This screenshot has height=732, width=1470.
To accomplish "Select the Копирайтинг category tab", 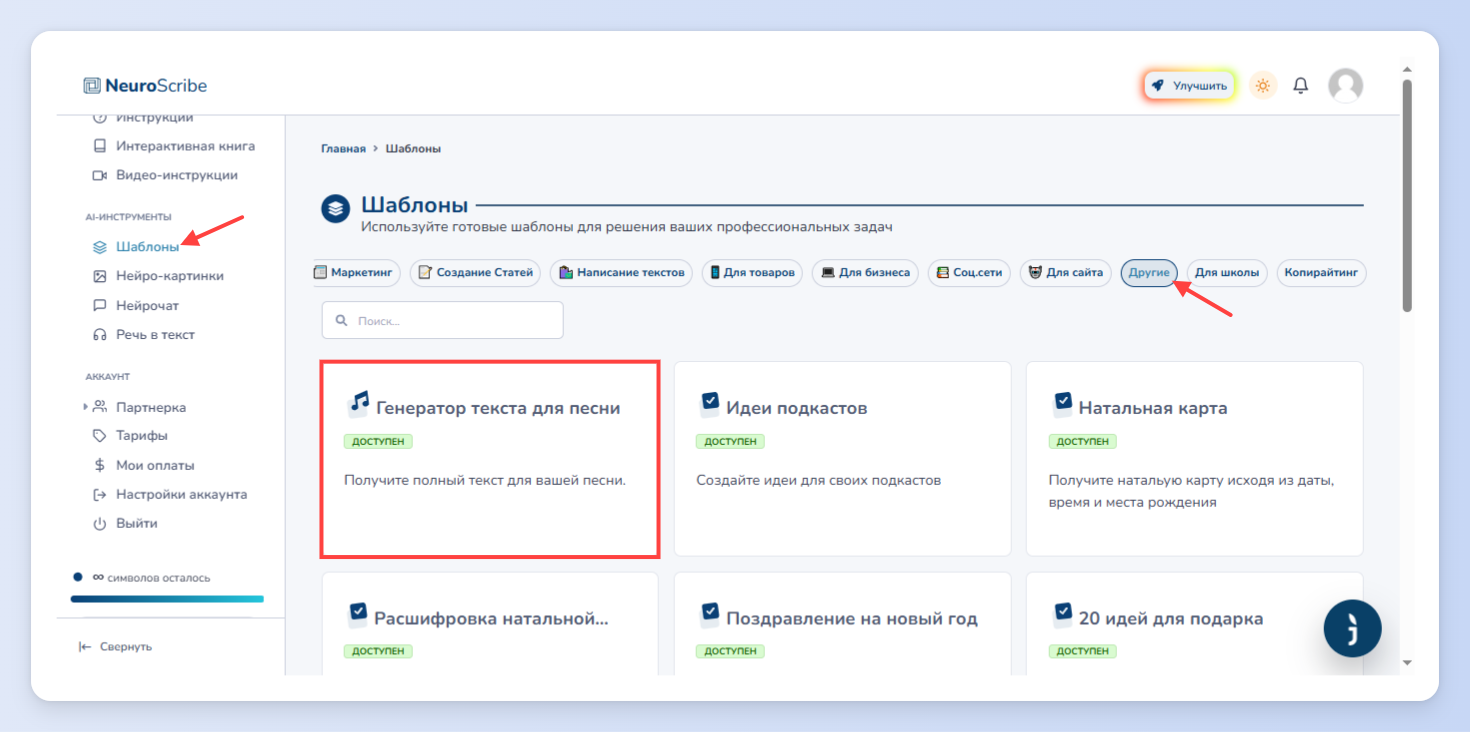I will (x=1321, y=273).
